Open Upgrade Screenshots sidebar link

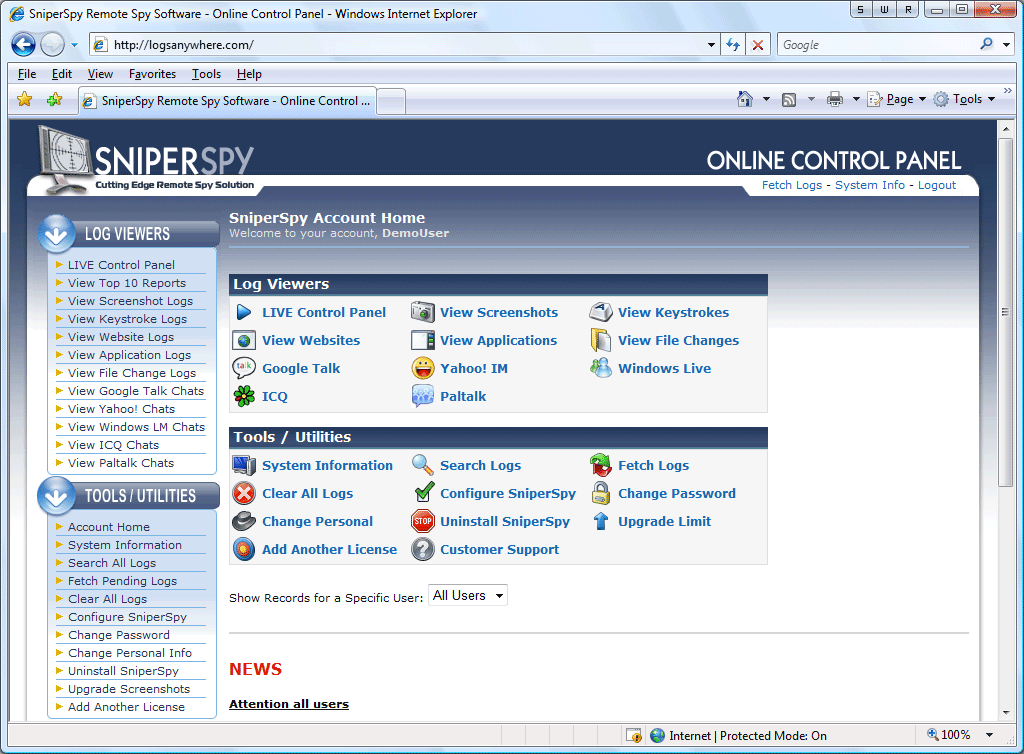pos(129,689)
